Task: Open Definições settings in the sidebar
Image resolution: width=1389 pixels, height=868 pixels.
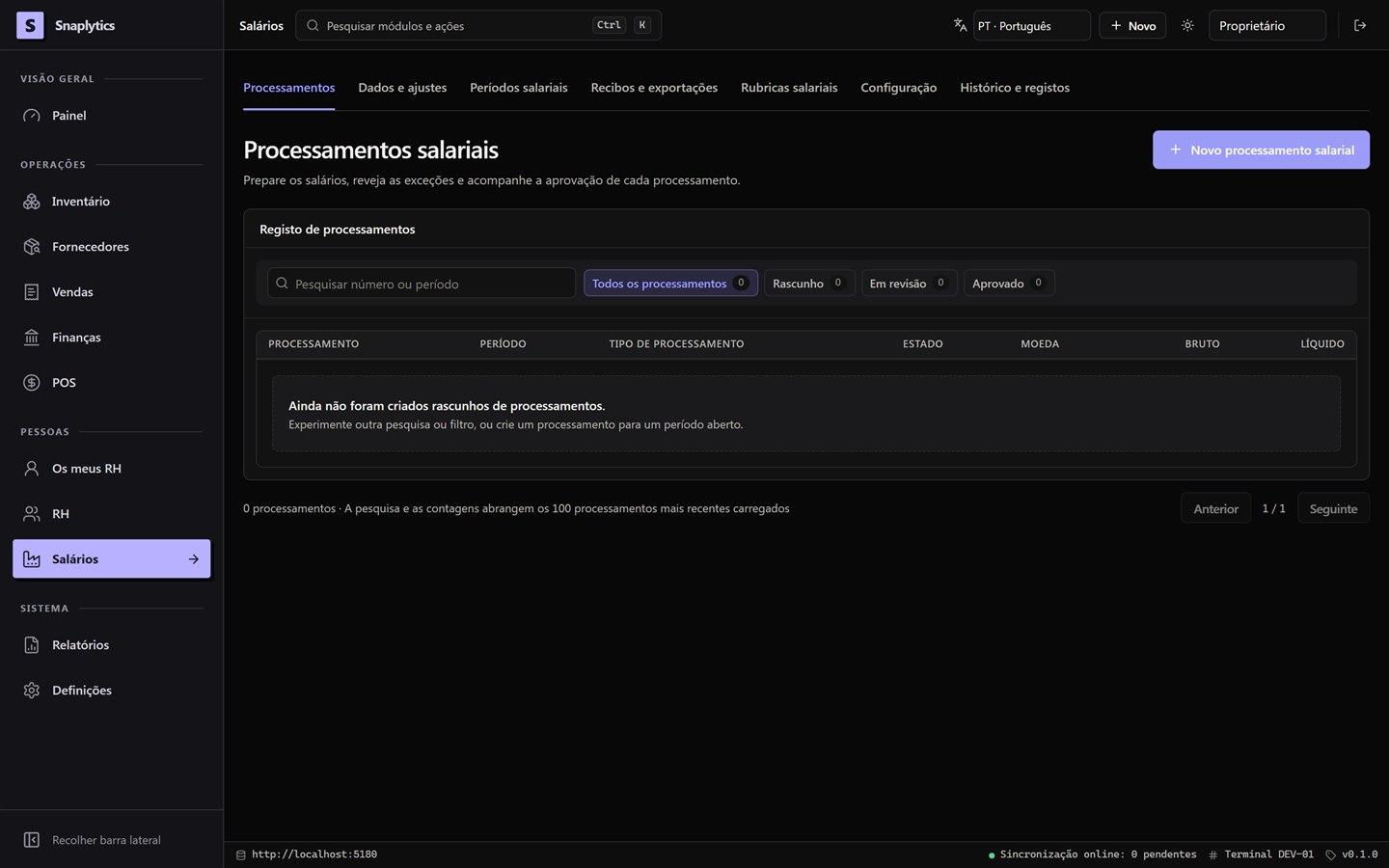Action: (x=112, y=691)
